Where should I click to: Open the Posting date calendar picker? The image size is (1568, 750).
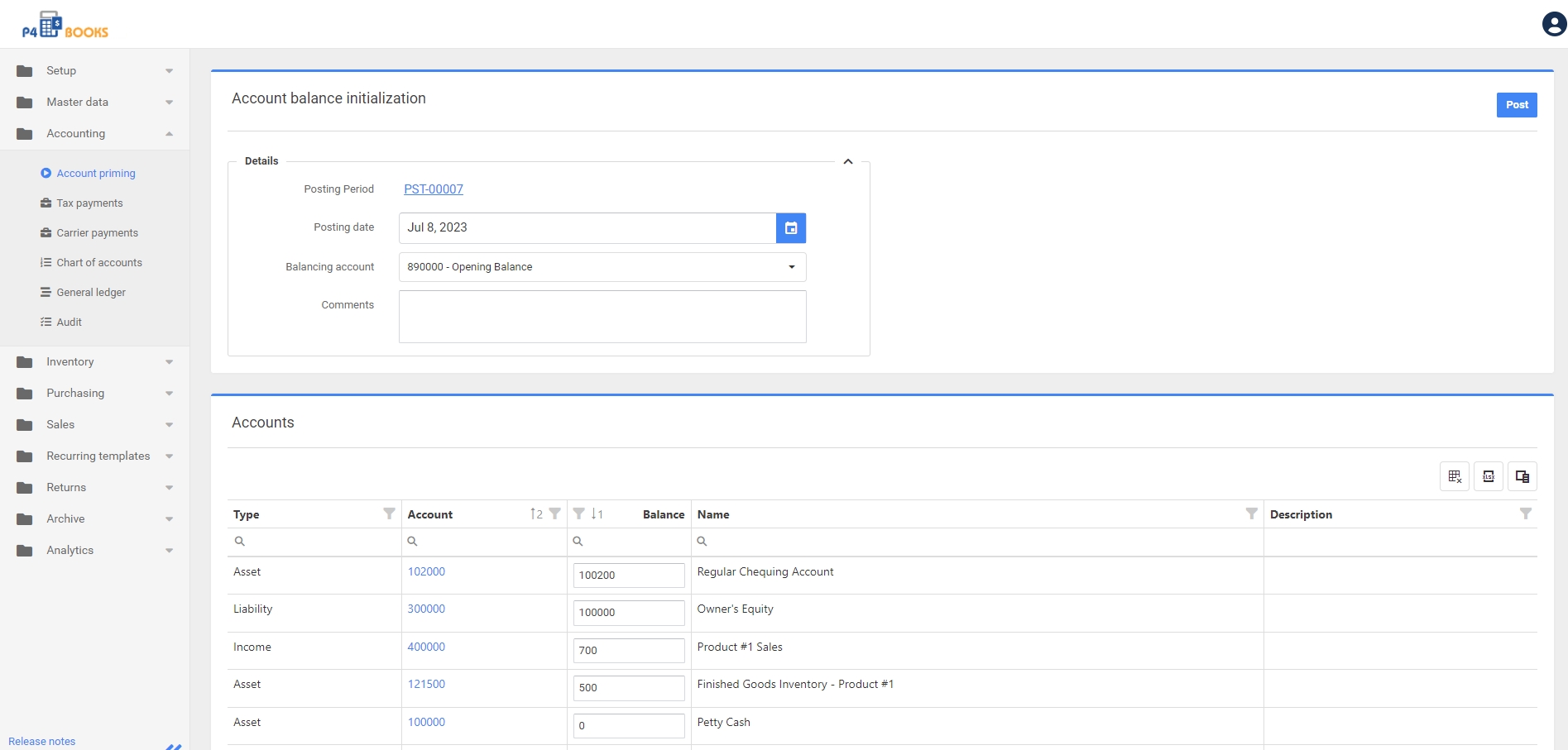(790, 228)
